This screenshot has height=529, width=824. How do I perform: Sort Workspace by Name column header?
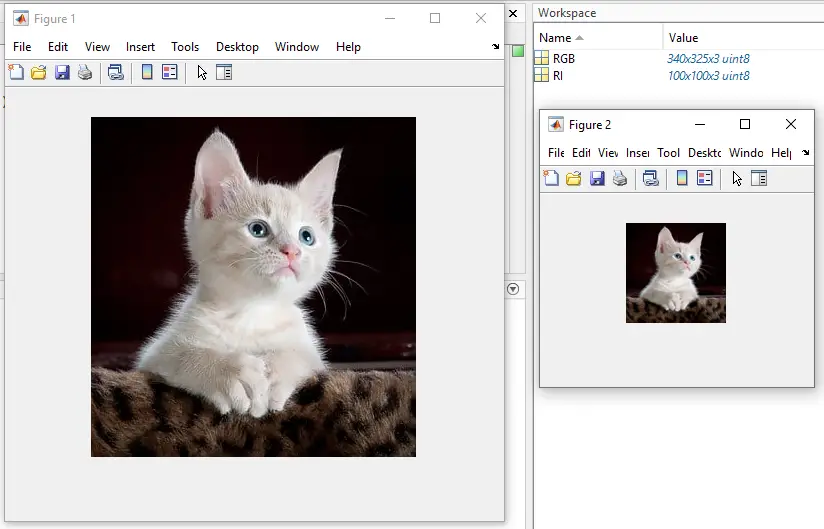(x=598, y=38)
